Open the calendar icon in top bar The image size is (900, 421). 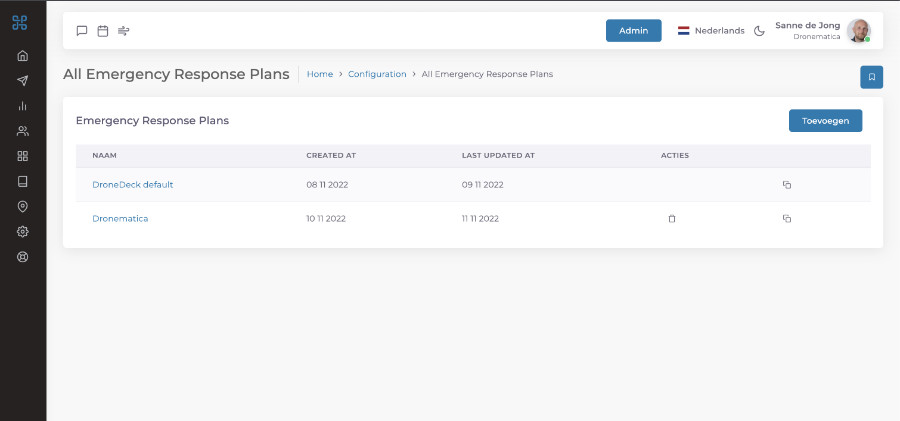point(103,31)
